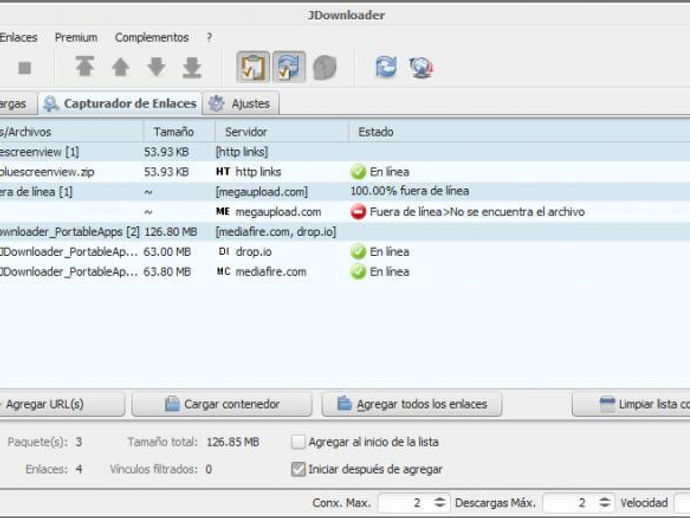690x518 pixels.
Task: Click '100.00% fuera de línea' status text
Action: click(x=410, y=191)
